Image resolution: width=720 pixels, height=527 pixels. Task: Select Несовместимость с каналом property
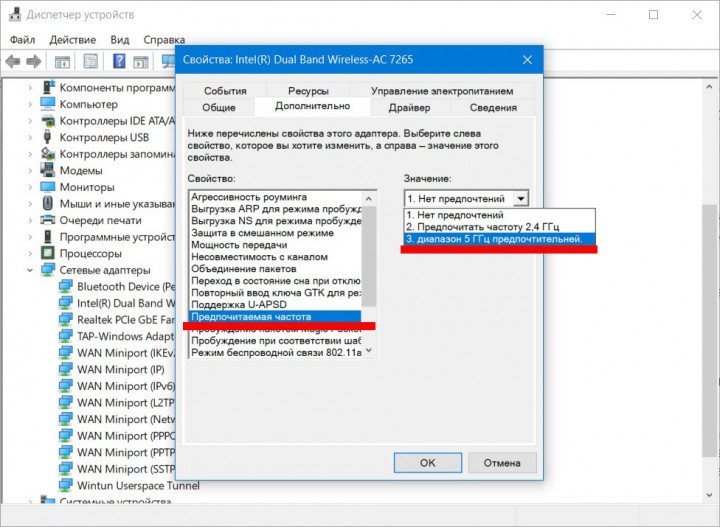275,257
